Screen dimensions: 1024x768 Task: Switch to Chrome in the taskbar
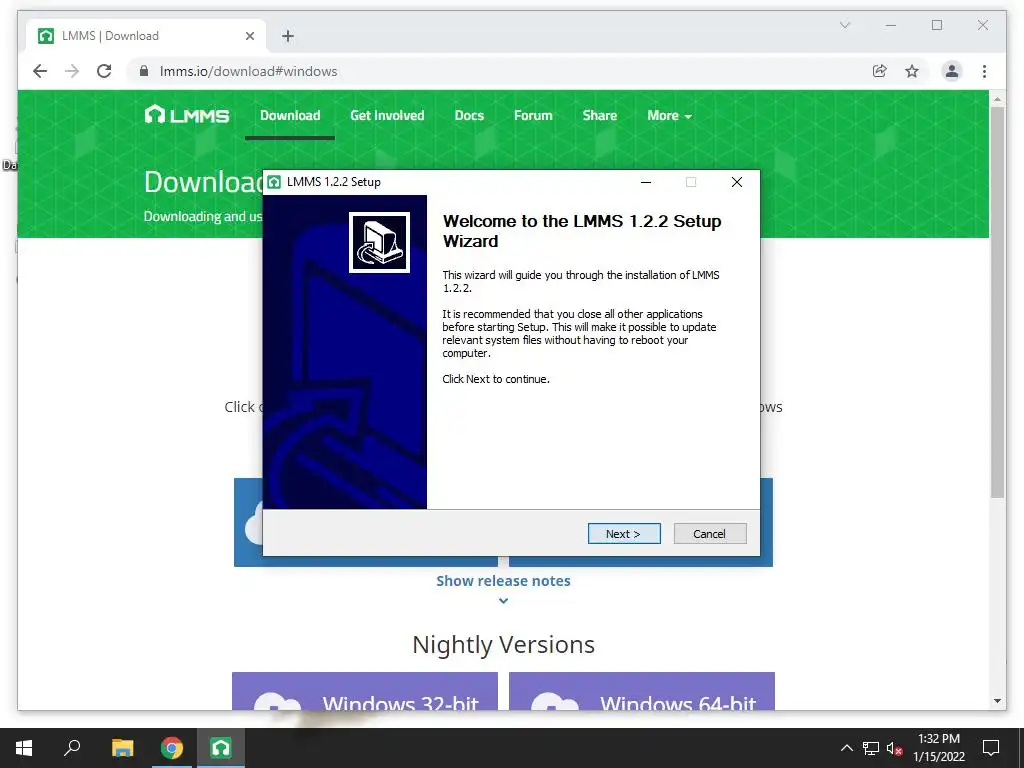[x=172, y=748]
